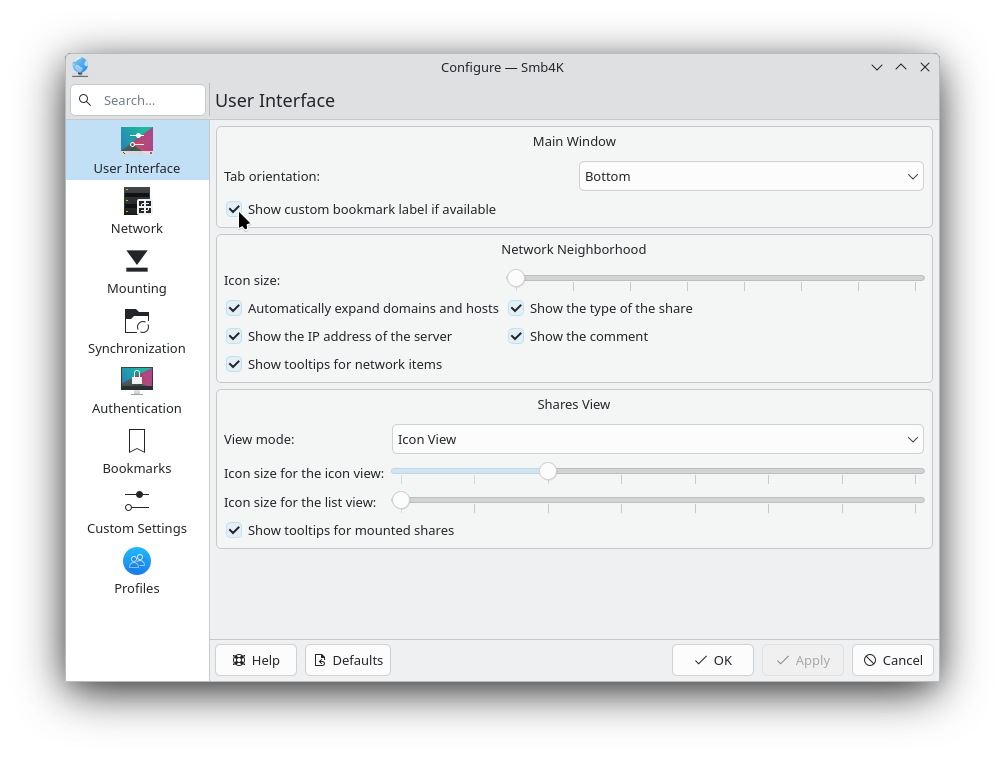Viewport: 1005px width, 759px height.
Task: Expand the Tab orientation dropdown
Action: (750, 176)
